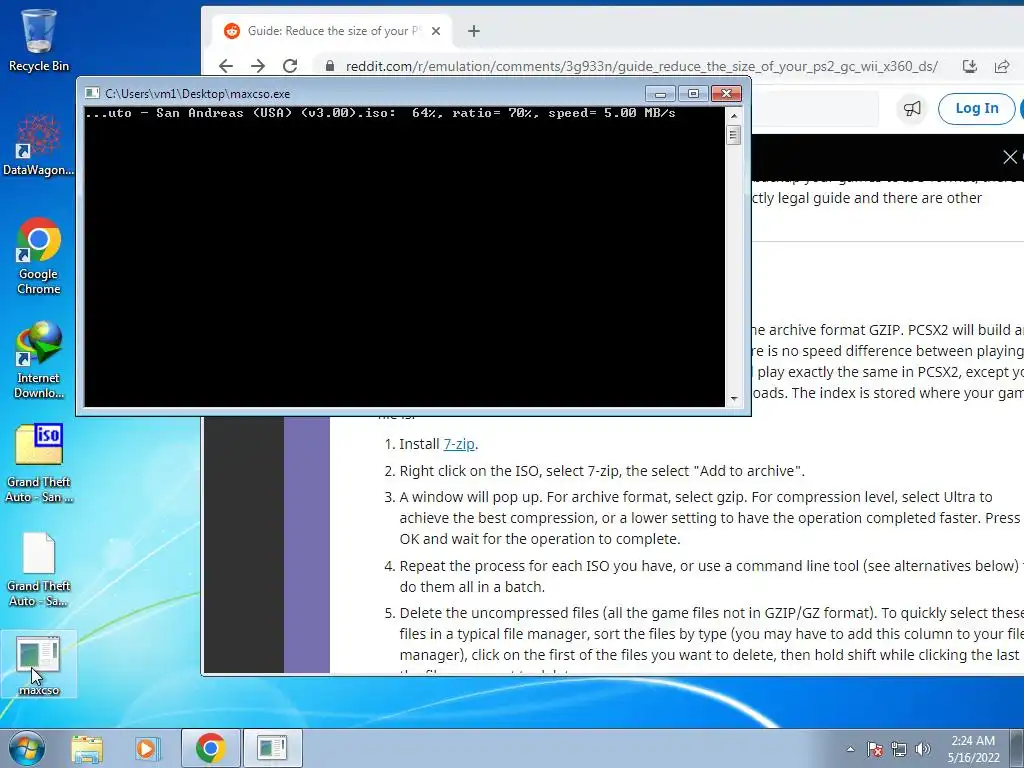Click the Reddit Log In button

(976, 108)
